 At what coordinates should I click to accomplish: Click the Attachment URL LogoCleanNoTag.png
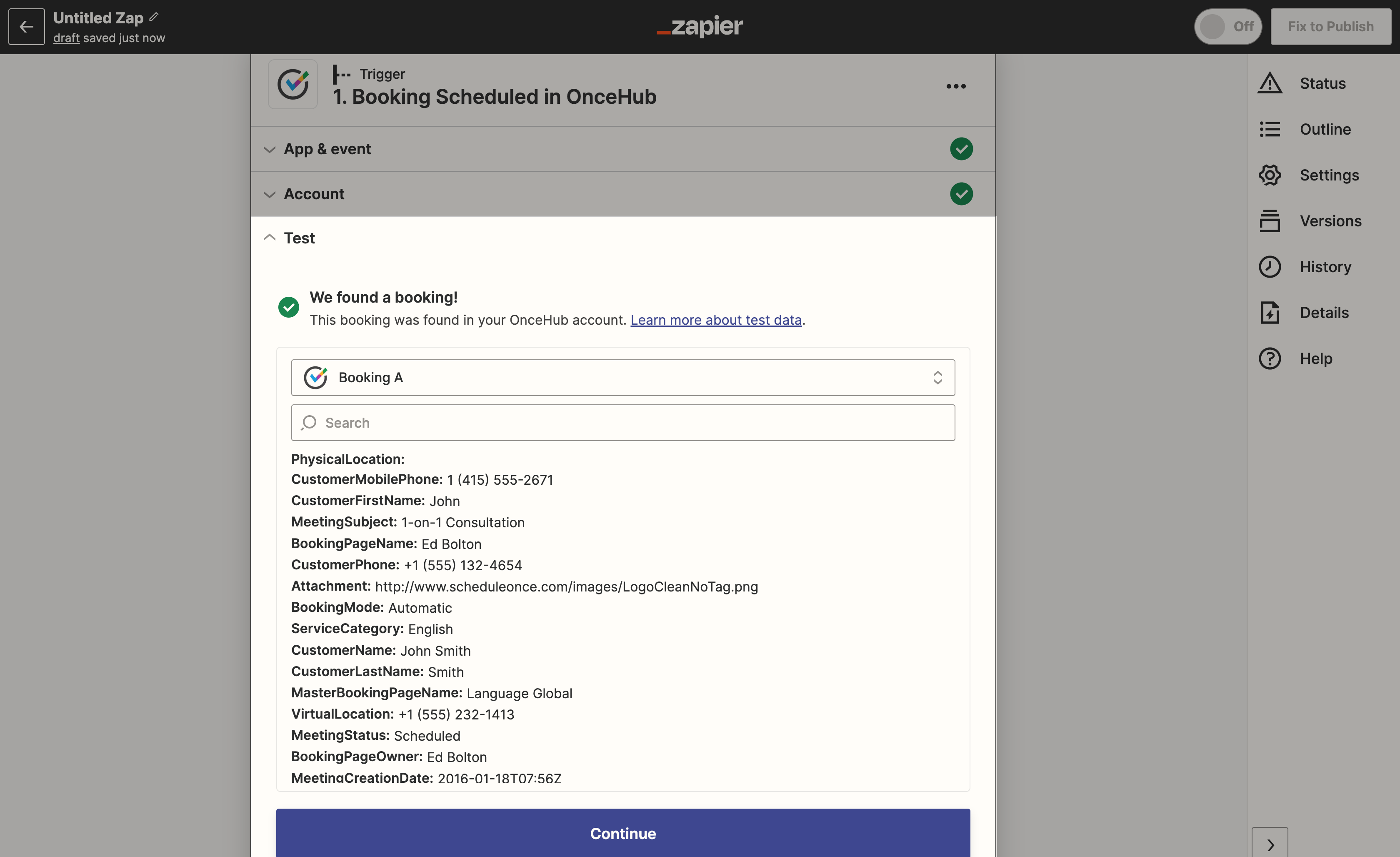tap(566, 587)
